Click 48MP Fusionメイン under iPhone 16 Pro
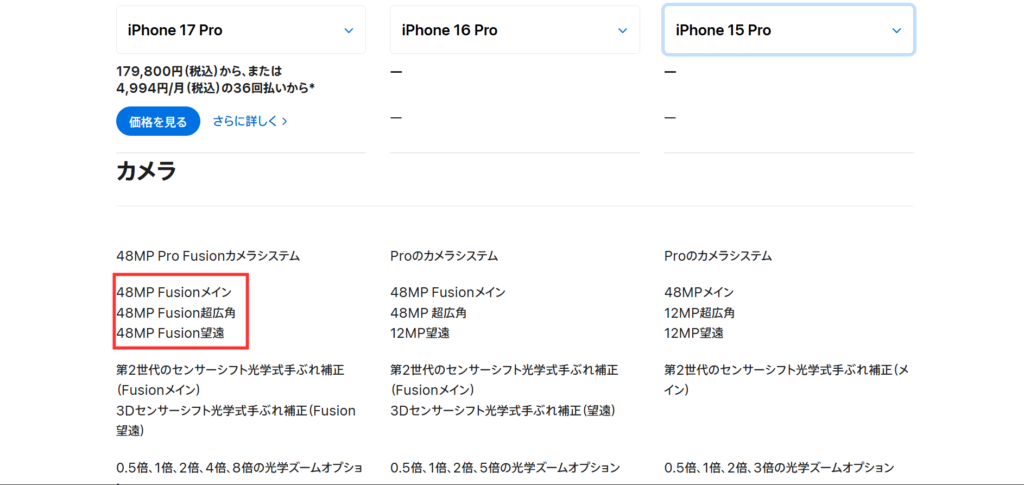Screen dimensions: 1024x485 click(x=447, y=292)
